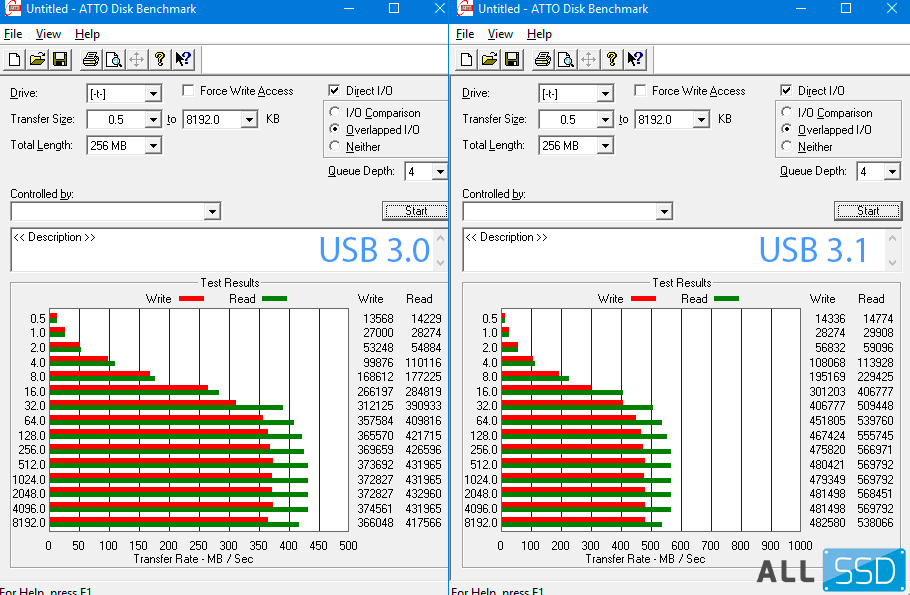Click the Print icon in the USB 3.0 window

pyautogui.click(x=91, y=59)
